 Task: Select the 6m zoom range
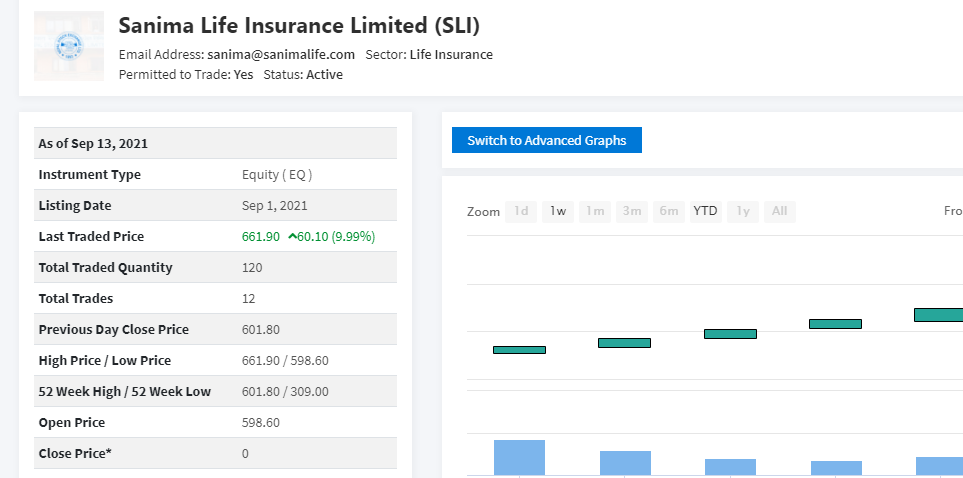pos(669,211)
